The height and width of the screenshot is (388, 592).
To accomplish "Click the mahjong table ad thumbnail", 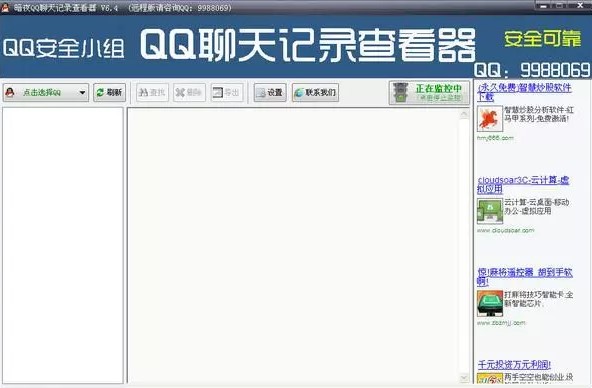I will point(490,303).
